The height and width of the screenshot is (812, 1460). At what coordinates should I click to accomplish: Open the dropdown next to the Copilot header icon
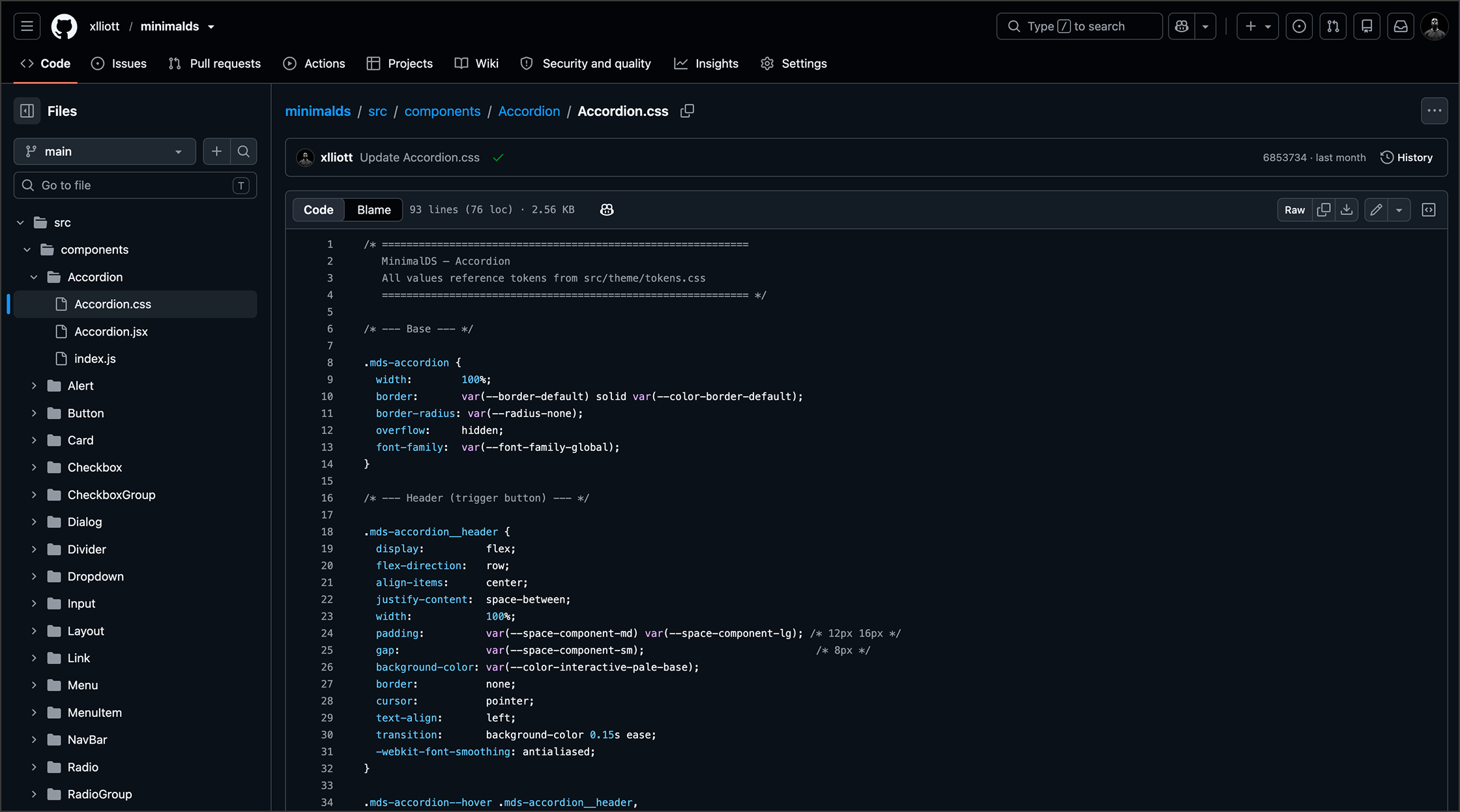[1205, 26]
